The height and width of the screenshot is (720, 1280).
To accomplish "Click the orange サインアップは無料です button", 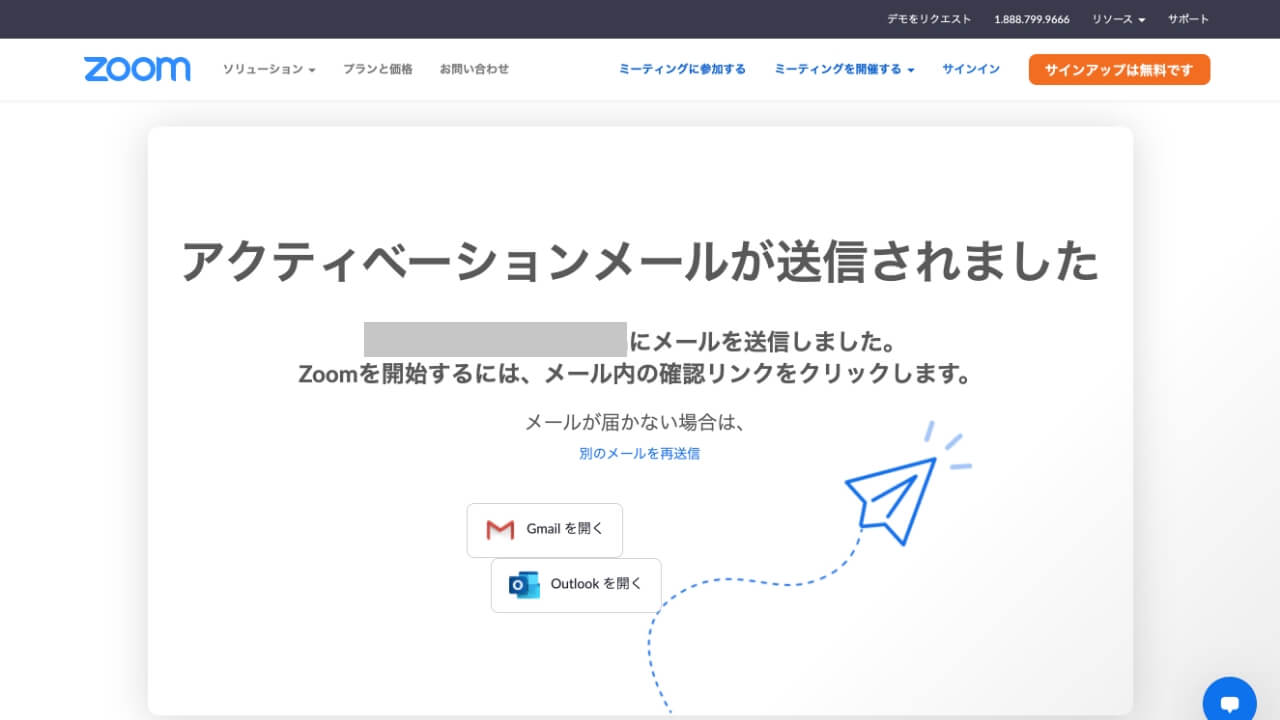I will [x=1119, y=70].
